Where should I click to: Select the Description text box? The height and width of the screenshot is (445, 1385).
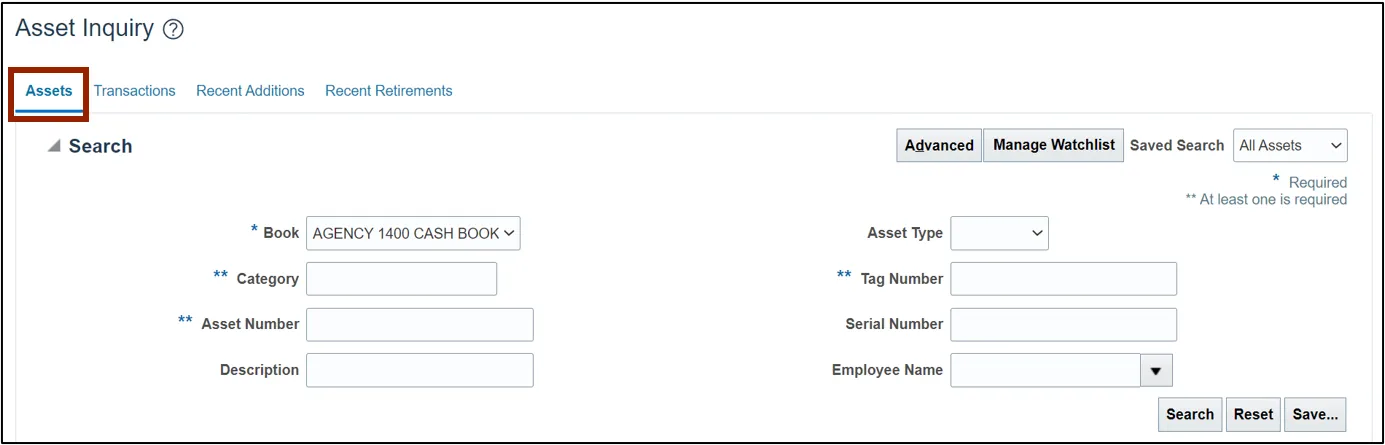tap(419, 370)
